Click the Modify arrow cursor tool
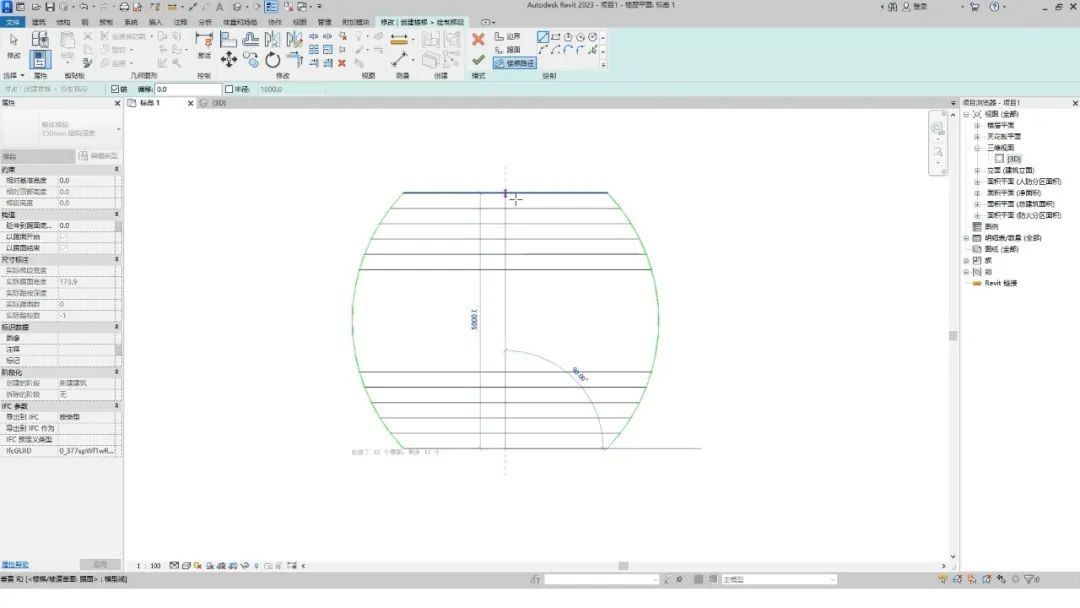 14,41
